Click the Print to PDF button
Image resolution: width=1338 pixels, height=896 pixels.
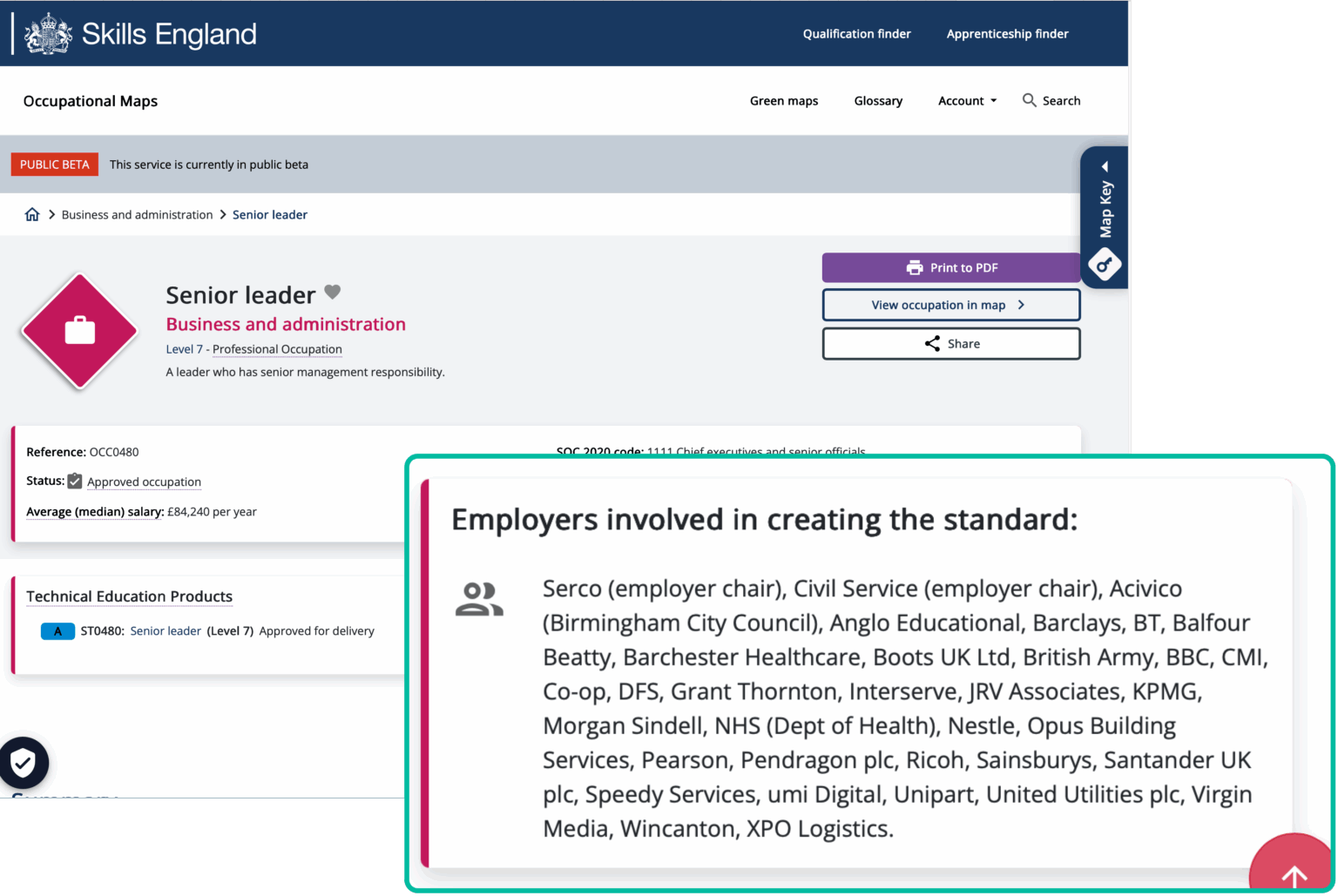[950, 267]
